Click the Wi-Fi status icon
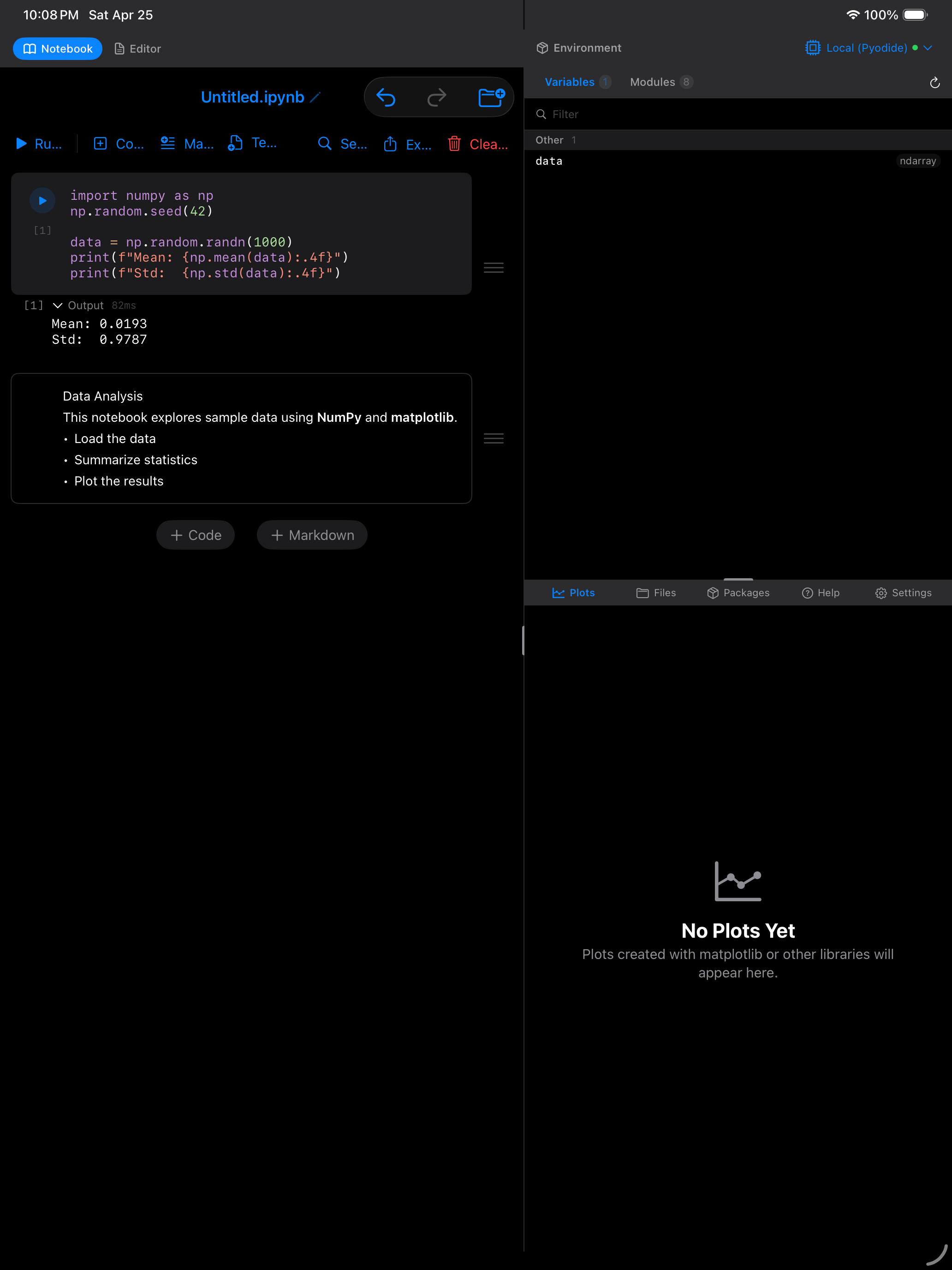 click(x=853, y=15)
